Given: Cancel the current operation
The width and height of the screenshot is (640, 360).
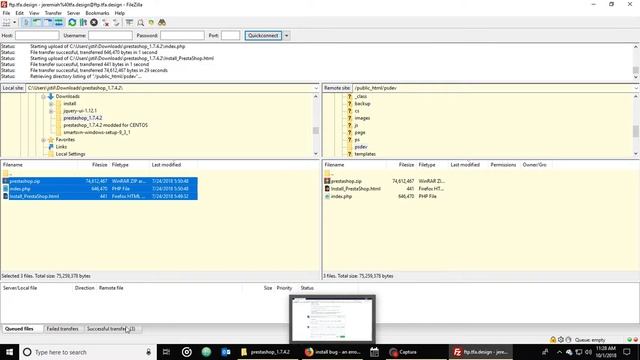Looking at the screenshot, I should tap(94, 22).
